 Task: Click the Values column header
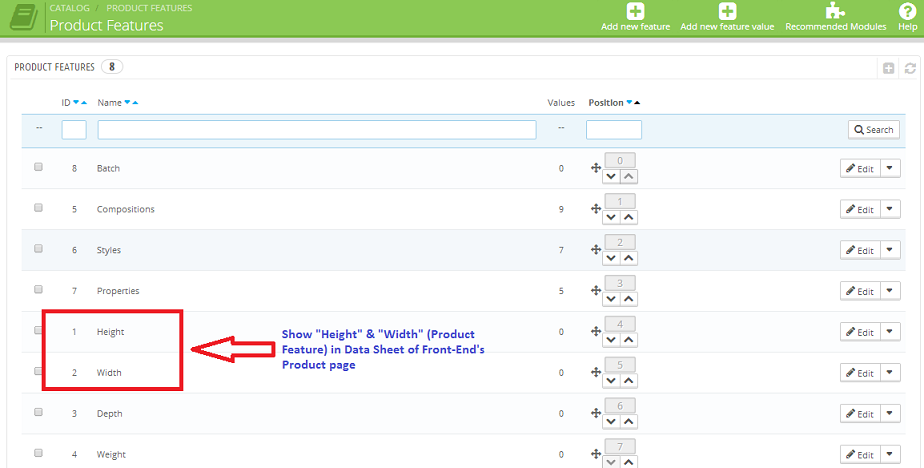coord(561,103)
